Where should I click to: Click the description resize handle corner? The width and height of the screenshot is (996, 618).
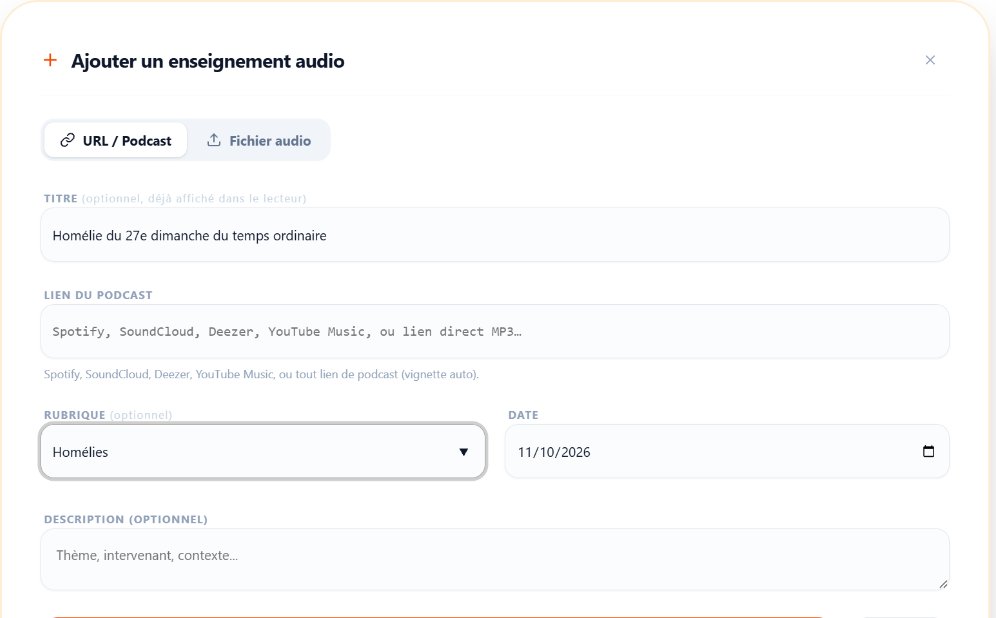pos(943,584)
